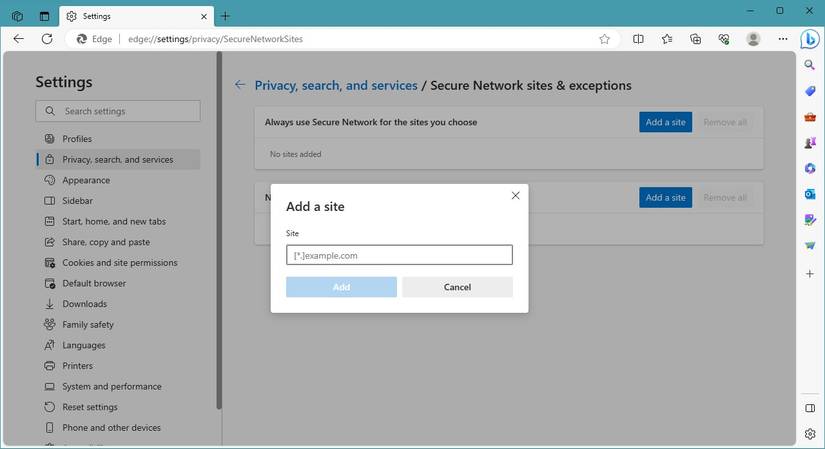This screenshot has height=449, width=825.
Task: Click the Outlook icon in sidebar
Action: click(x=810, y=194)
